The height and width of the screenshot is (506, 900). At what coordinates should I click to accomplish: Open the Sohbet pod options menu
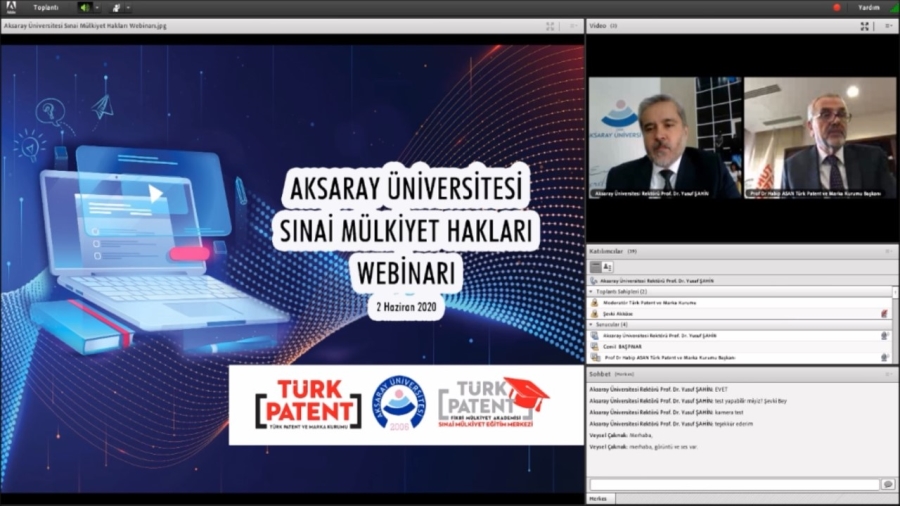[889, 374]
